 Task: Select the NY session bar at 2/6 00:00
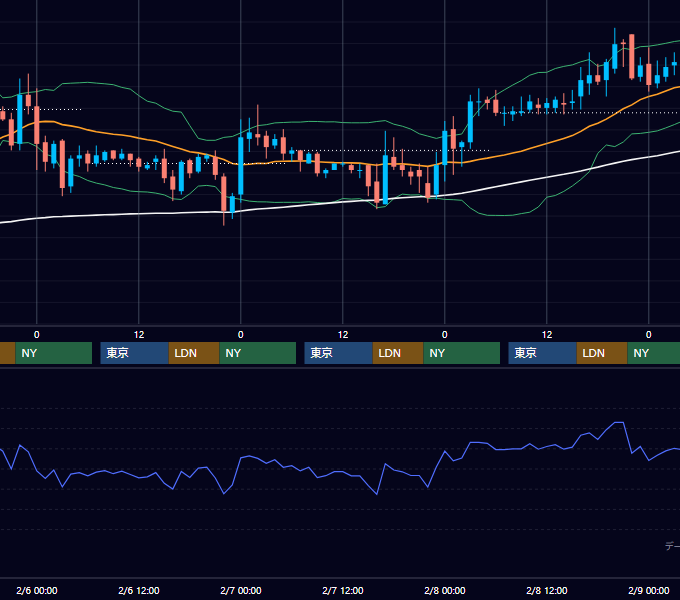[54, 353]
